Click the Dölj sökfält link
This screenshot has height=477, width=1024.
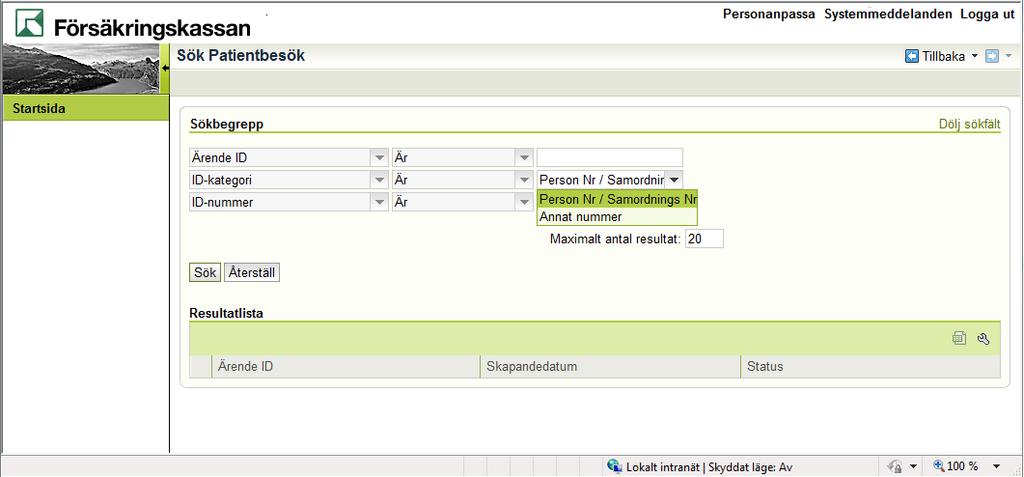969,124
